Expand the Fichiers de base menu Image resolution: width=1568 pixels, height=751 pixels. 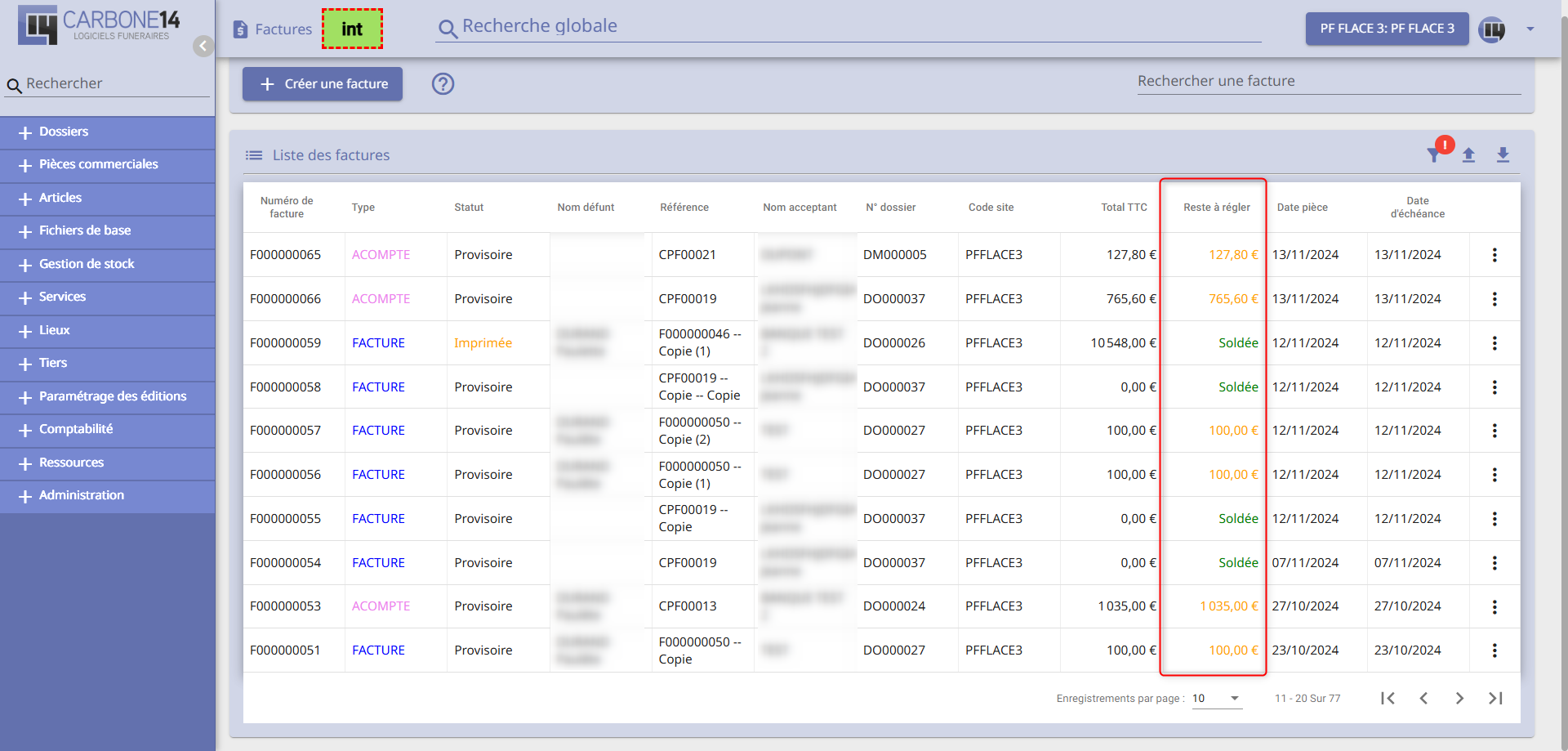(x=108, y=231)
